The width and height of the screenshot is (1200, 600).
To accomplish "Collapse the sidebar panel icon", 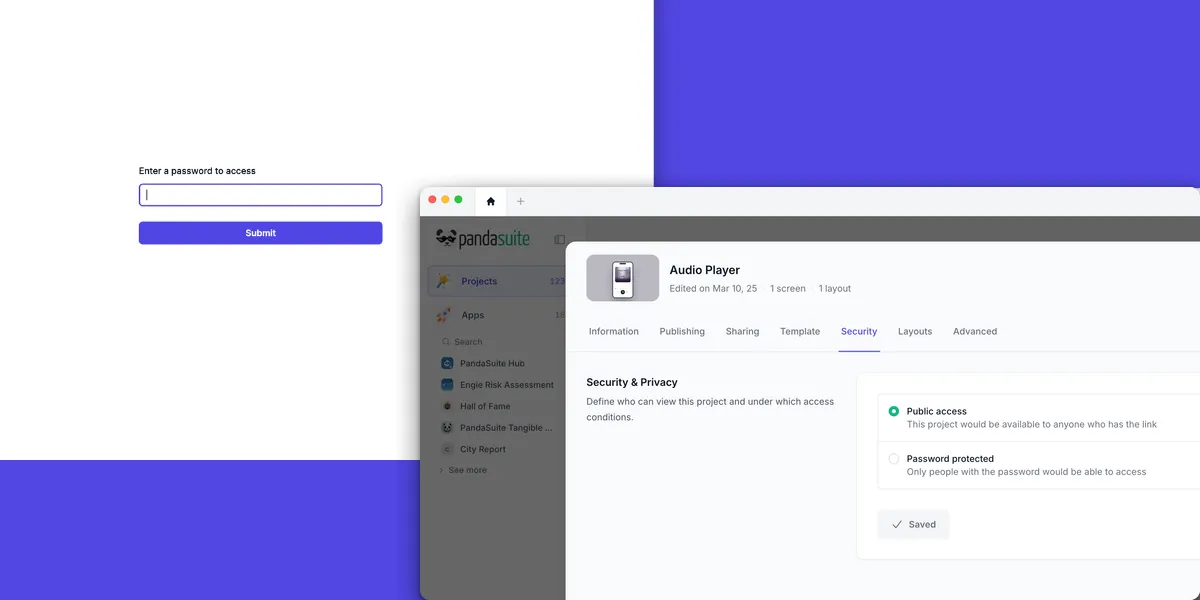I will [x=559, y=240].
